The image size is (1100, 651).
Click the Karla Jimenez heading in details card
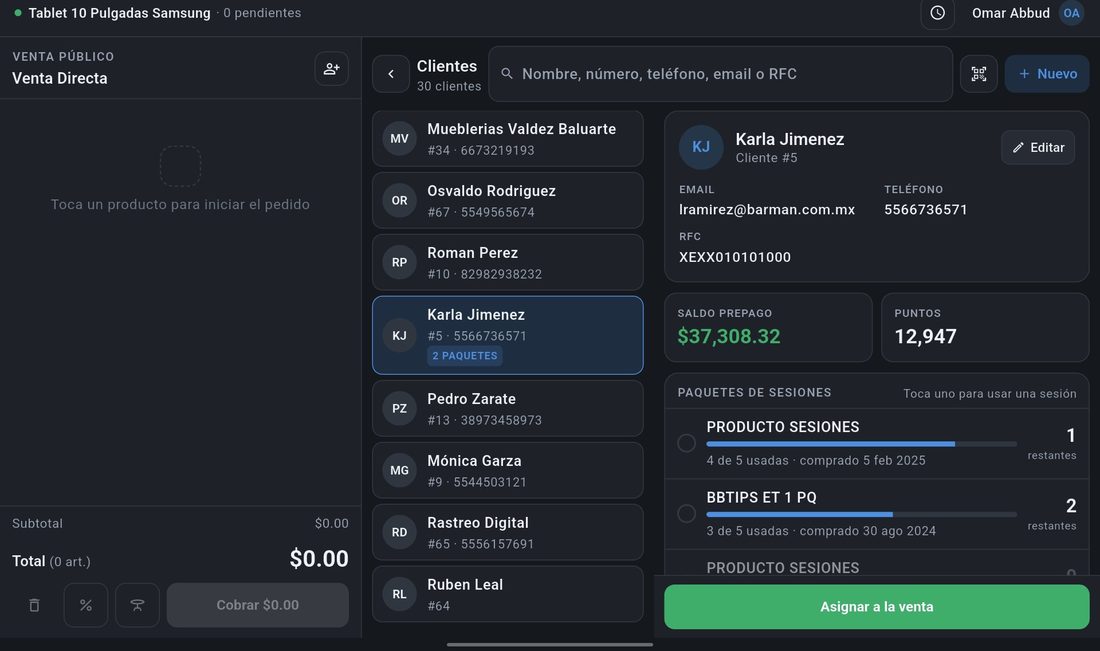[x=789, y=139]
